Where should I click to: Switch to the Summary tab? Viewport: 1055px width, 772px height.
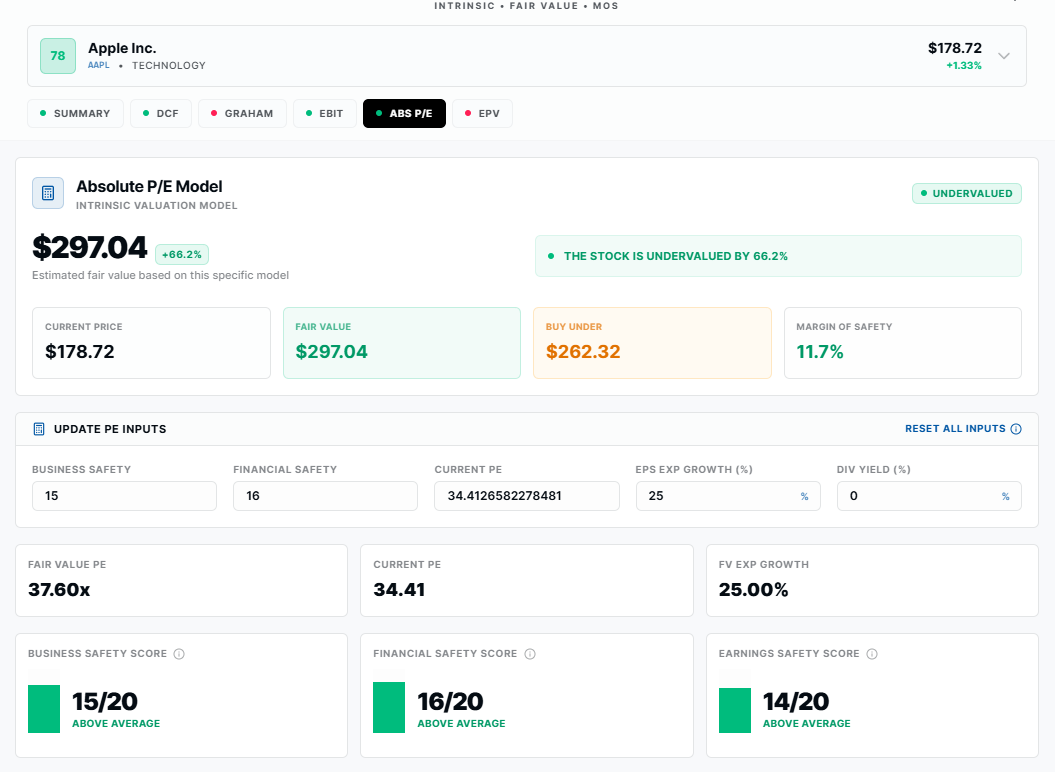pos(75,113)
